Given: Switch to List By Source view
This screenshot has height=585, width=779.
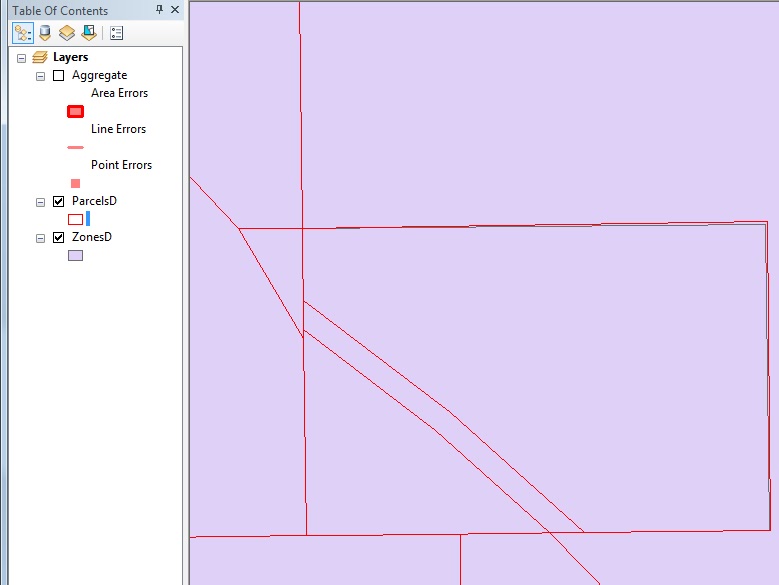Looking at the screenshot, I should [45, 33].
